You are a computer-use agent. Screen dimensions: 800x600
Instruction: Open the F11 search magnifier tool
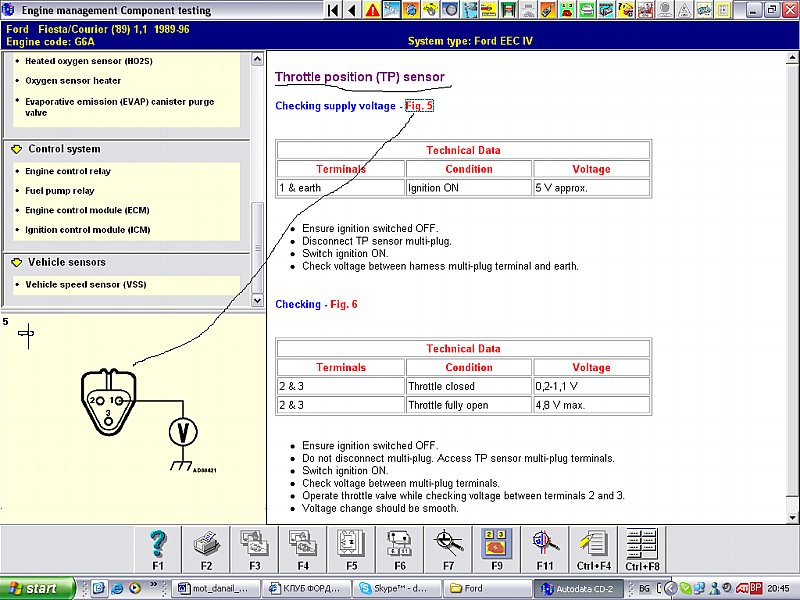click(544, 549)
